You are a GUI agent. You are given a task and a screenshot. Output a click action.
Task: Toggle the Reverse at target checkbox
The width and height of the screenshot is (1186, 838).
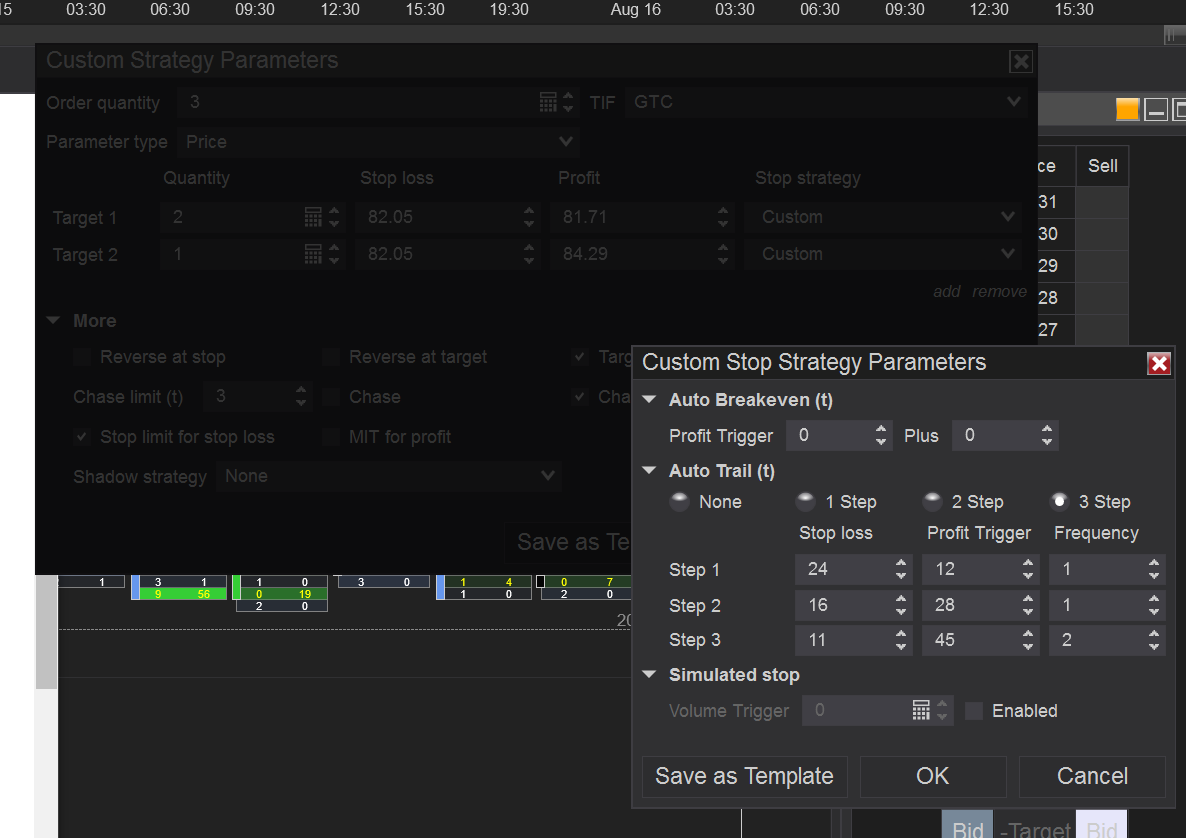(331, 357)
